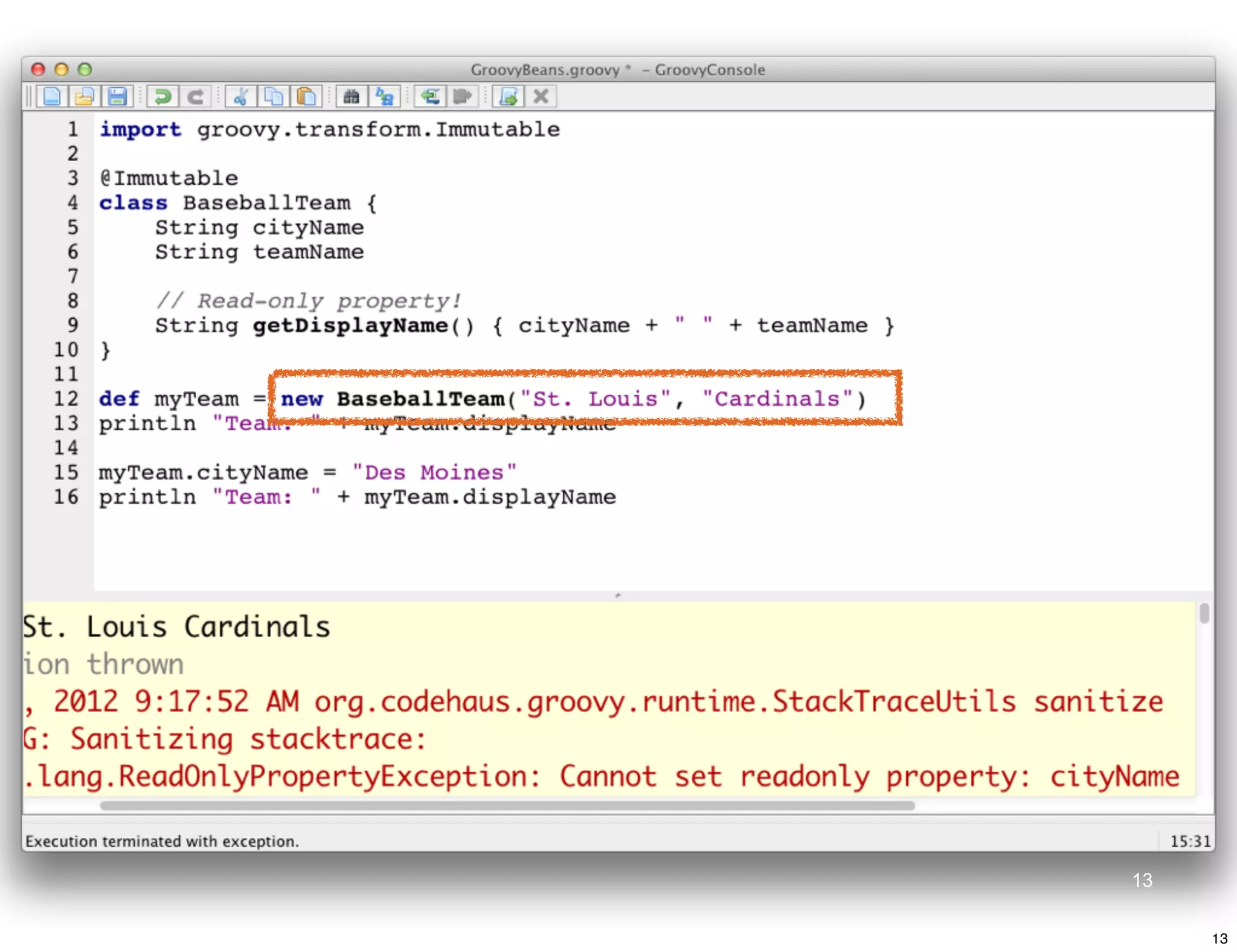Screen dimensions: 1237x952
Task: Go to previous history with the arrow icon
Action: (430, 97)
